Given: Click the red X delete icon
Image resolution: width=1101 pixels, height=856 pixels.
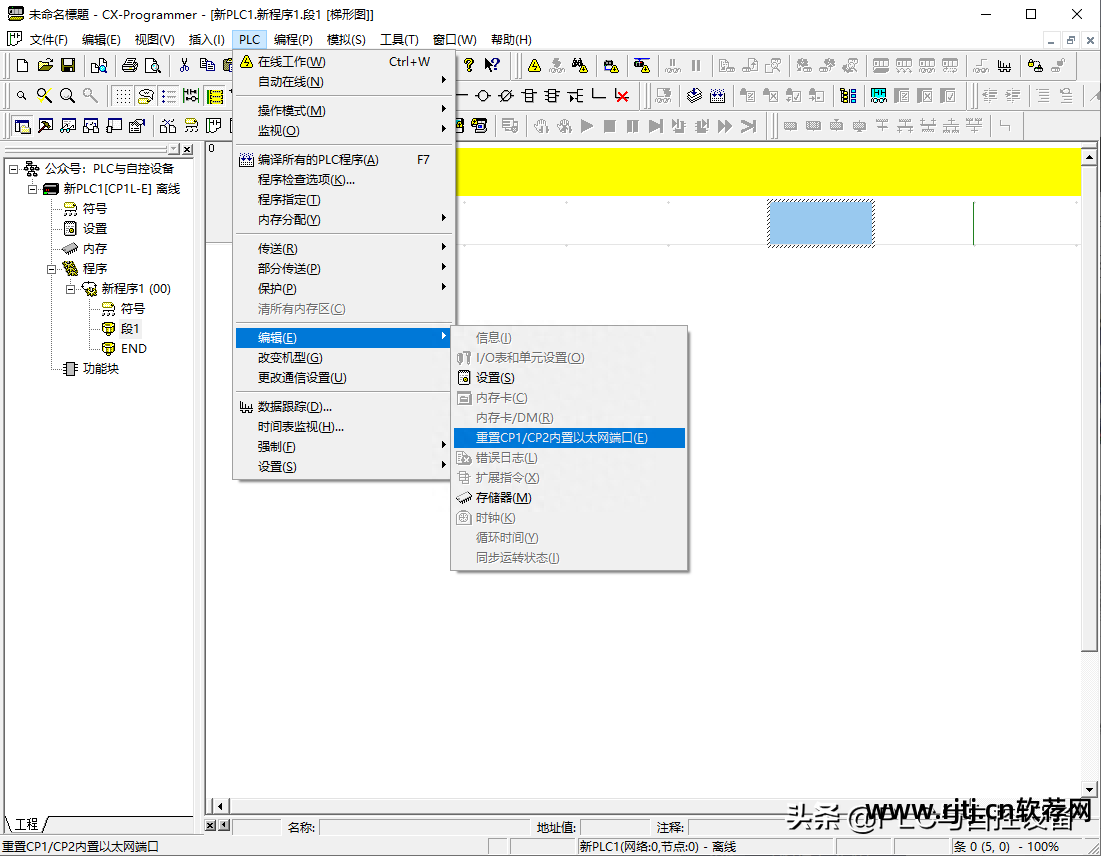Looking at the screenshot, I should (622, 96).
